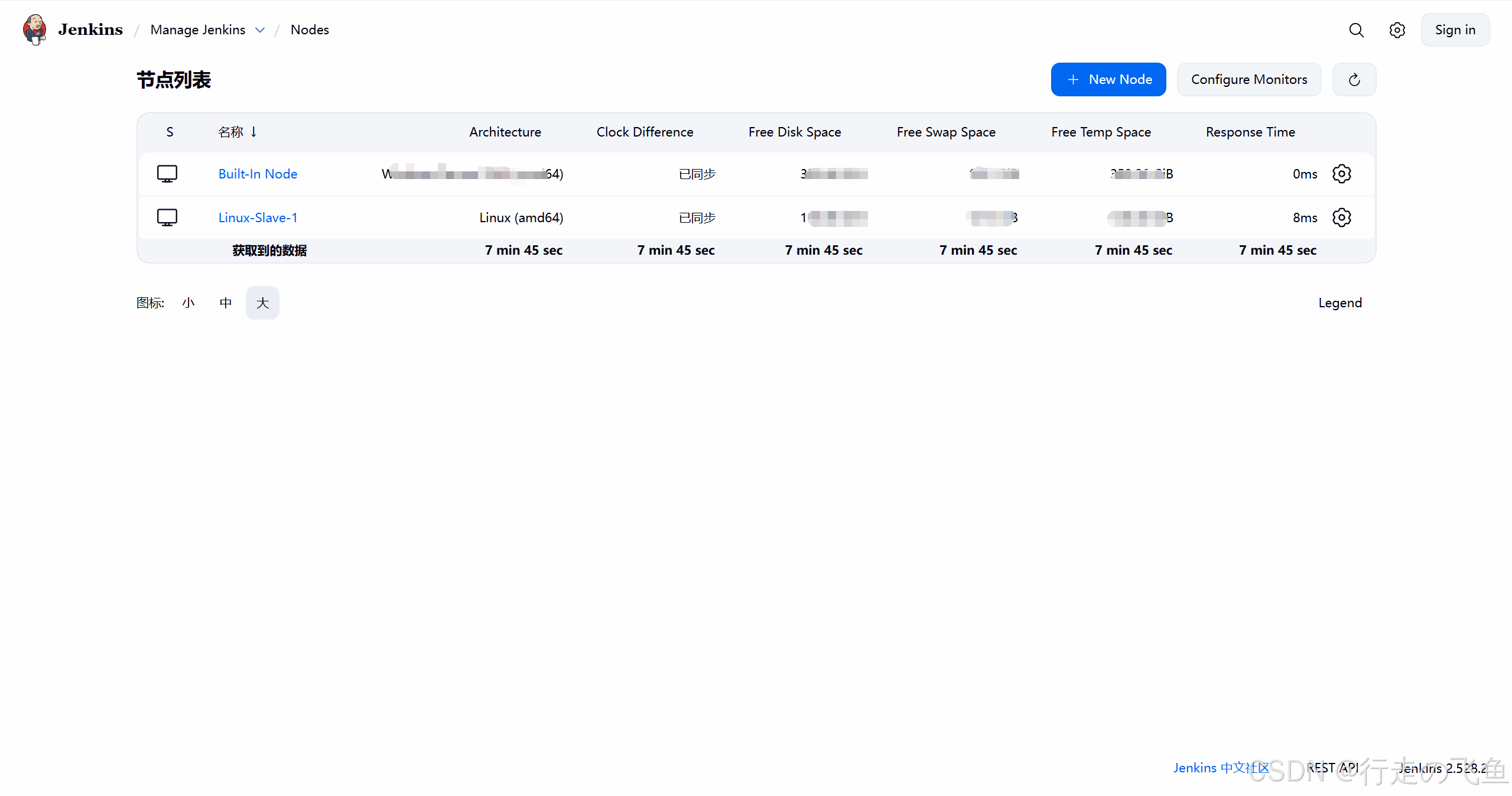The image size is (1512, 796).
Task: Sort by Free Swap Space header
Action: [946, 132]
